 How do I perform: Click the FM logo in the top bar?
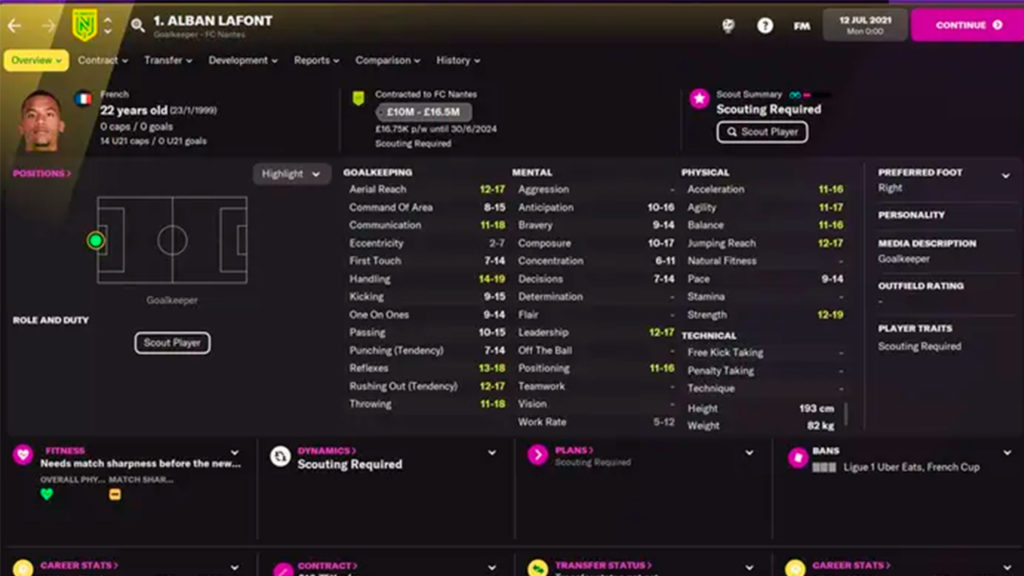point(801,25)
